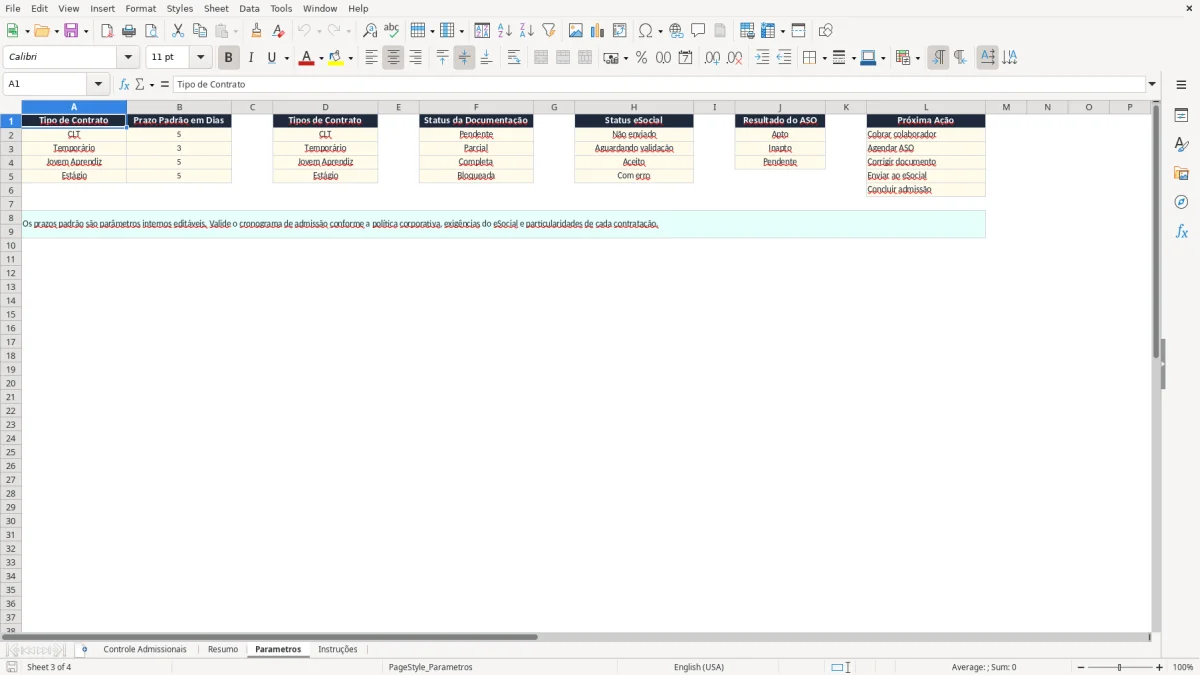The width and height of the screenshot is (1200, 675).
Task: Click the Copy icon
Action: click(x=200, y=31)
